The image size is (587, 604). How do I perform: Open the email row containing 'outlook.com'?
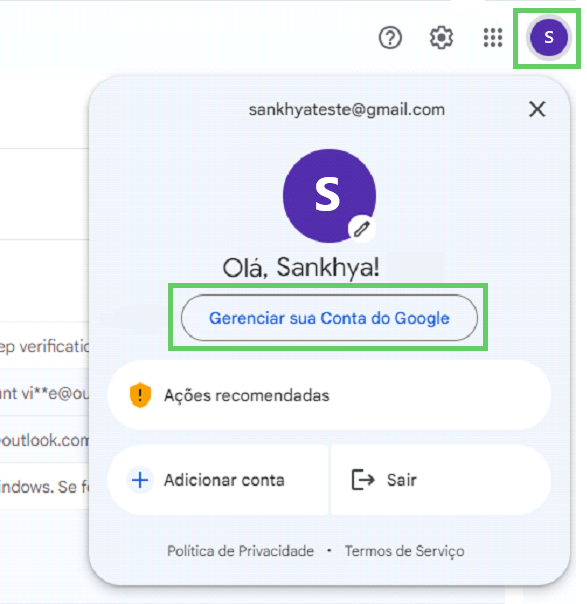coord(44,440)
